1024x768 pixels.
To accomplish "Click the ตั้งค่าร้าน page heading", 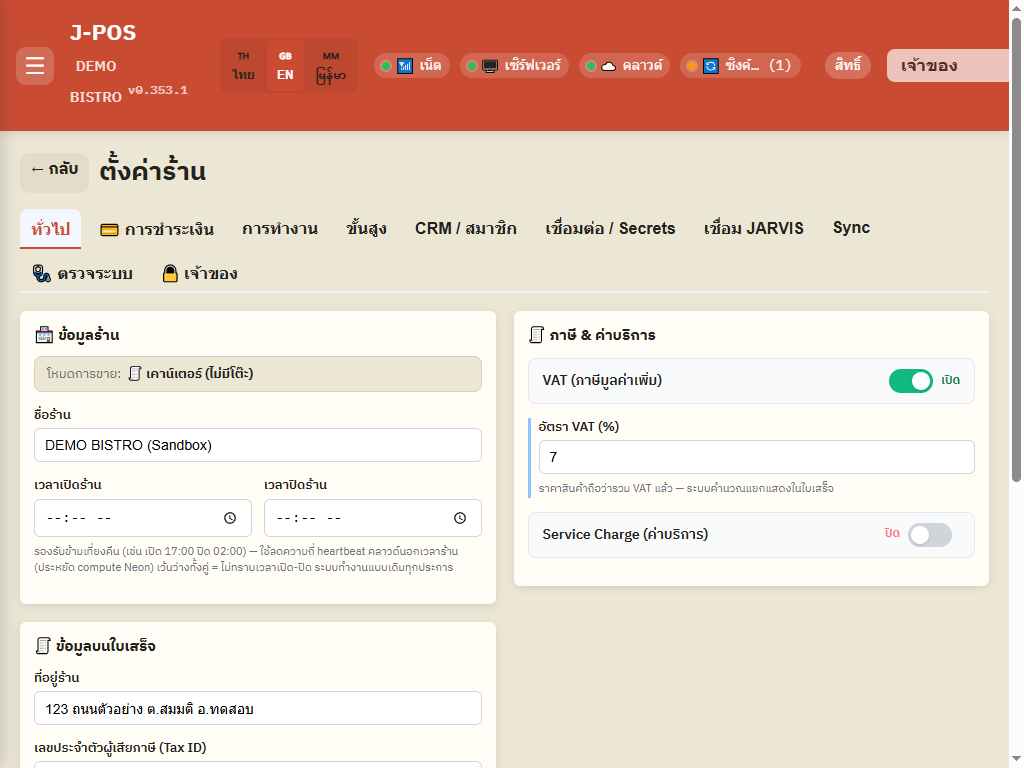I will tap(152, 171).
